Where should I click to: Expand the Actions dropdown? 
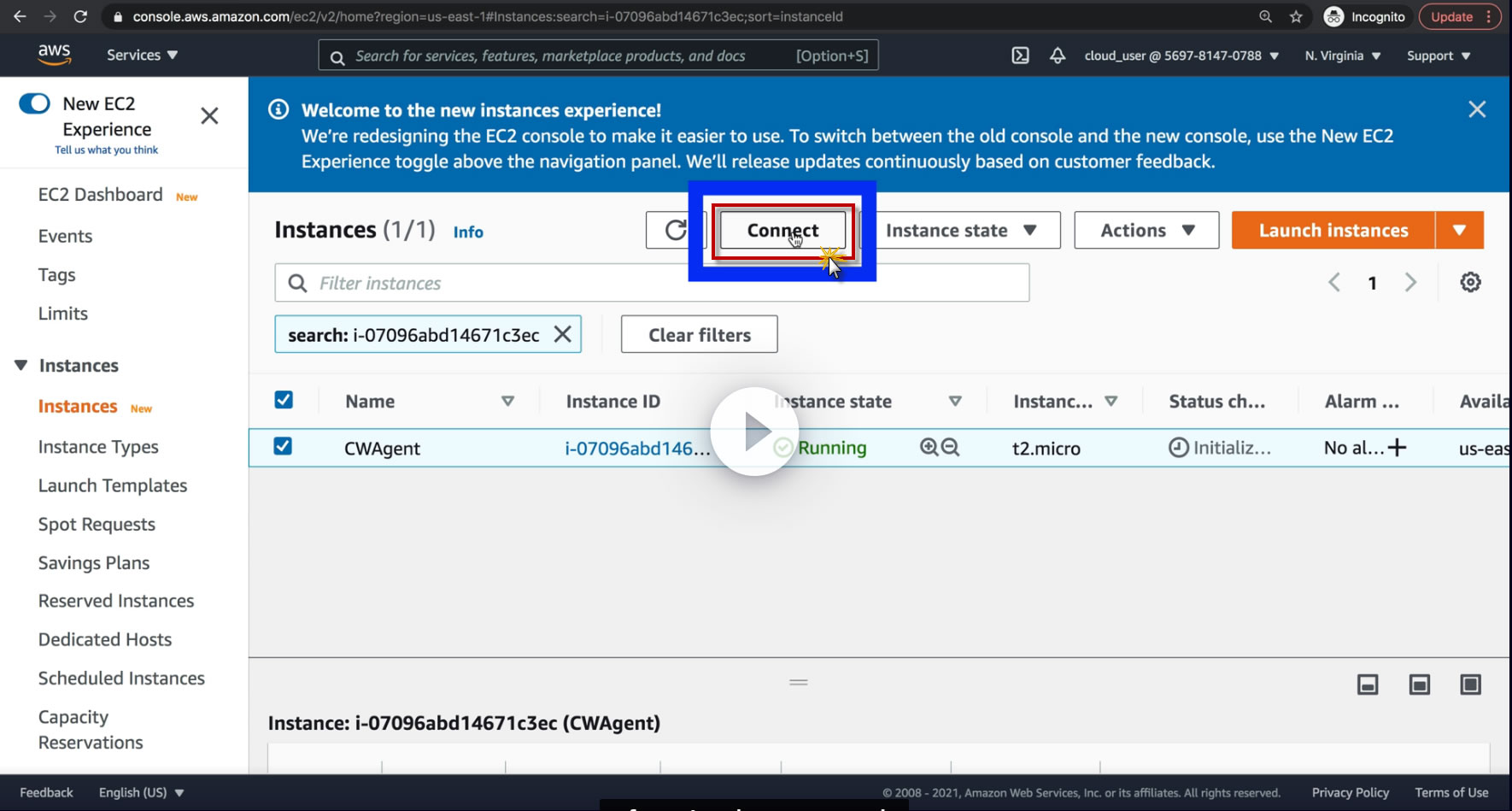point(1146,231)
